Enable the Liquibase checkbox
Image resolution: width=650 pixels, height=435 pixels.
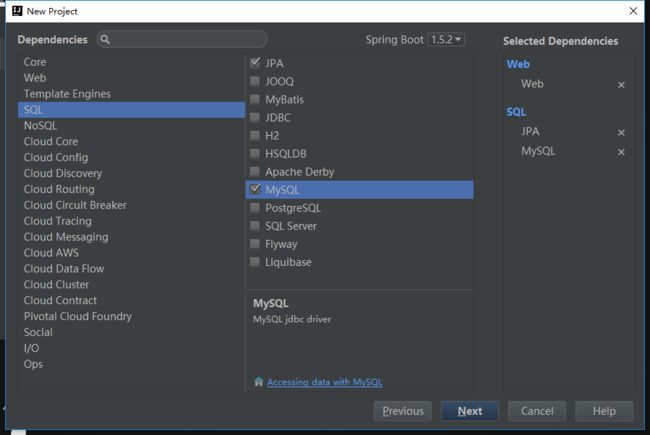coord(255,262)
